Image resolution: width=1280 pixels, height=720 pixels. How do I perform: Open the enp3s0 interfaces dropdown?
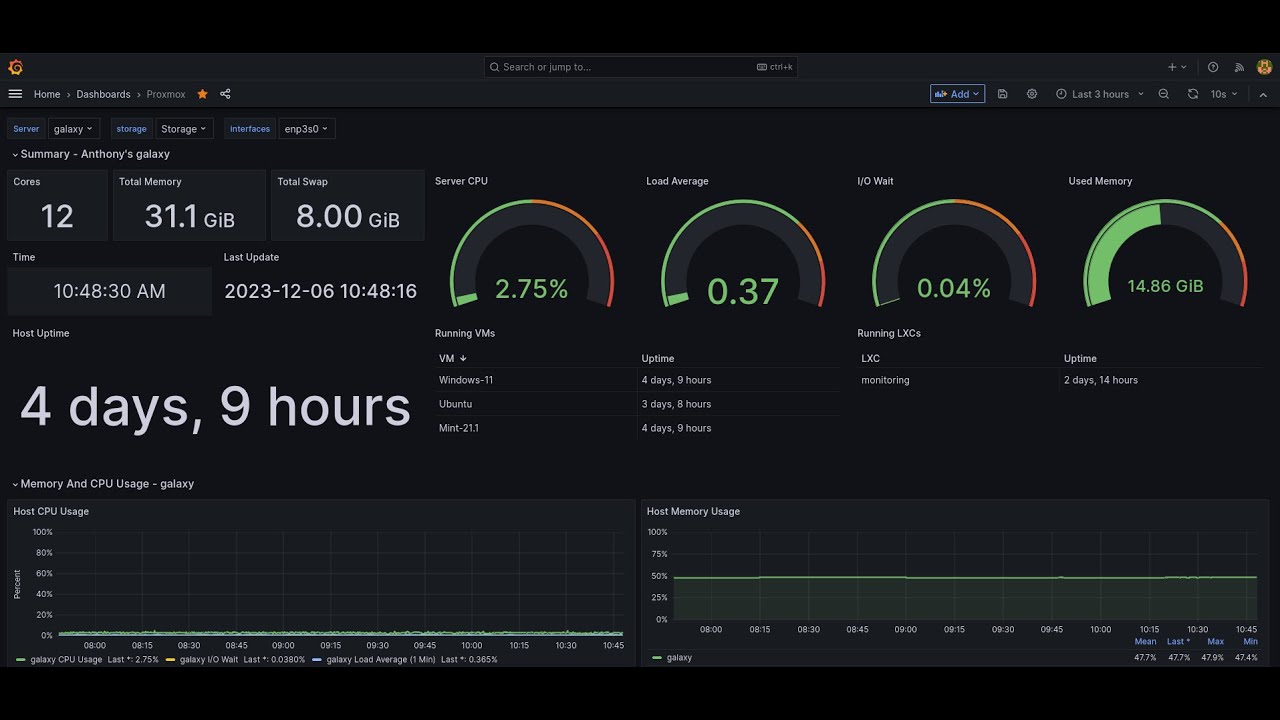[x=306, y=129]
